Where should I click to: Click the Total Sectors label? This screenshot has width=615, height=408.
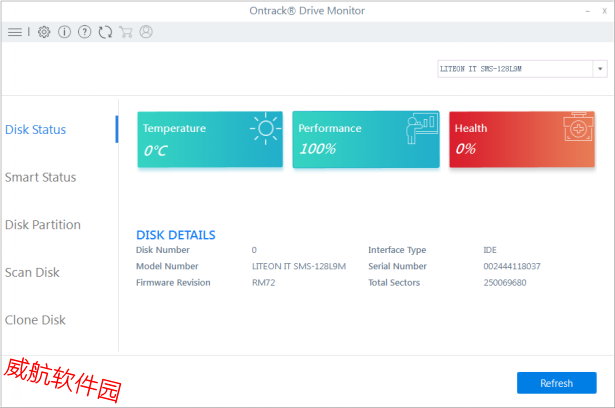tap(394, 283)
